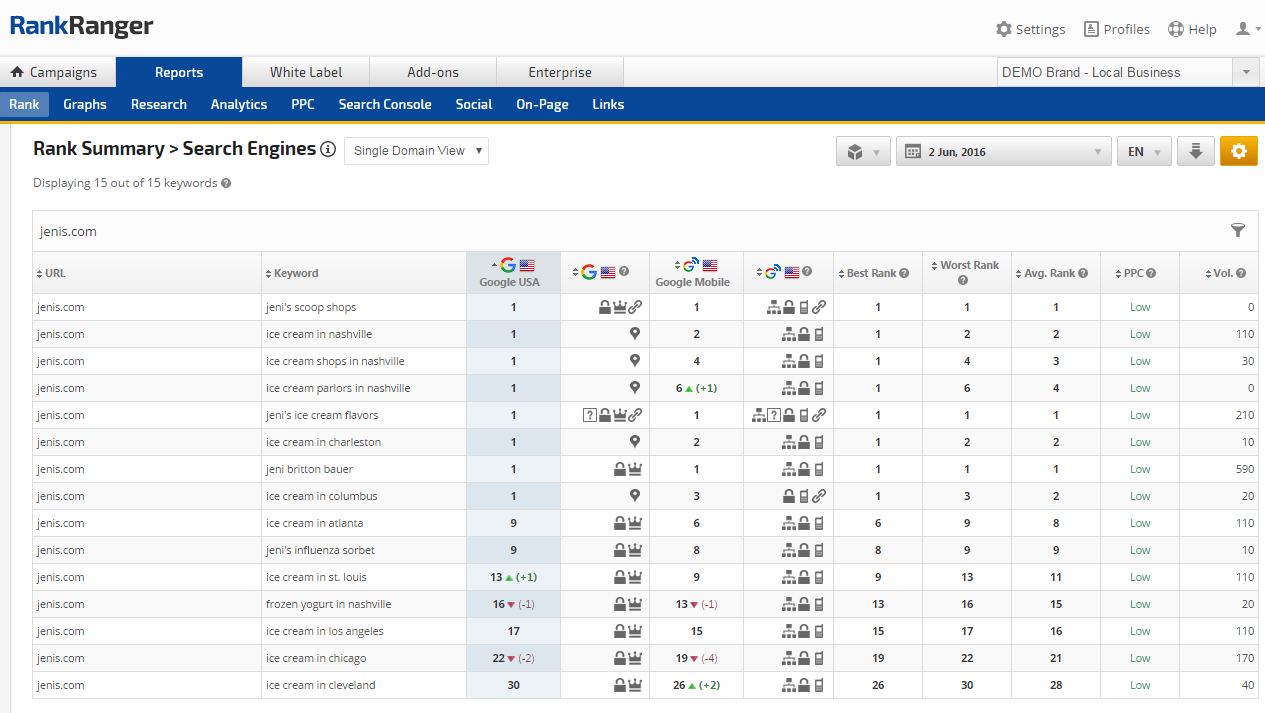
Task: Go to the Campaigns tab
Action: point(55,72)
